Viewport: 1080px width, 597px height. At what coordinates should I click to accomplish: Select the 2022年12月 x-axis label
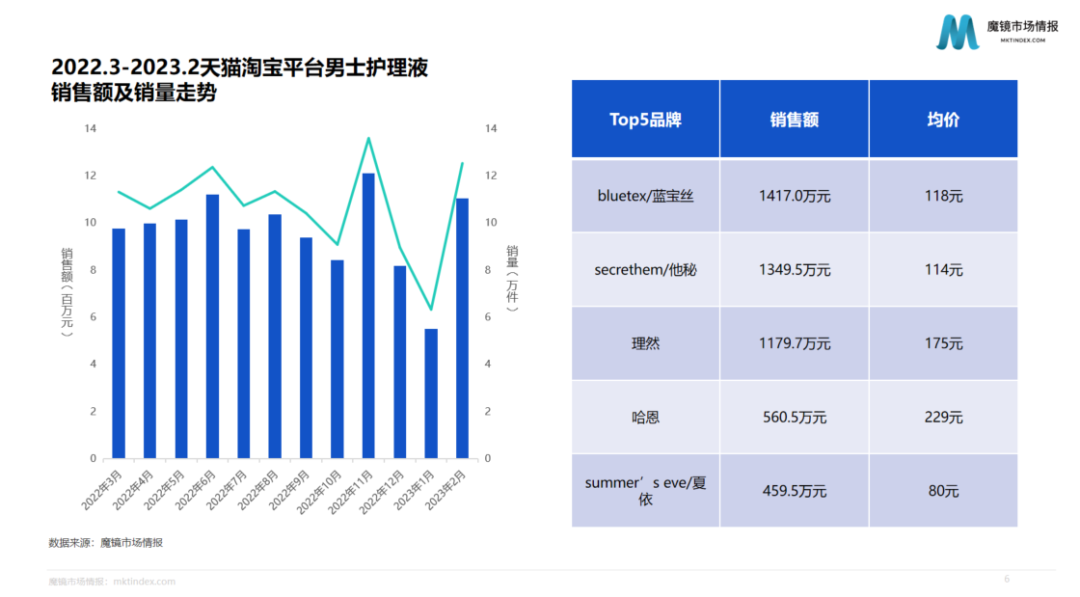pos(382,492)
